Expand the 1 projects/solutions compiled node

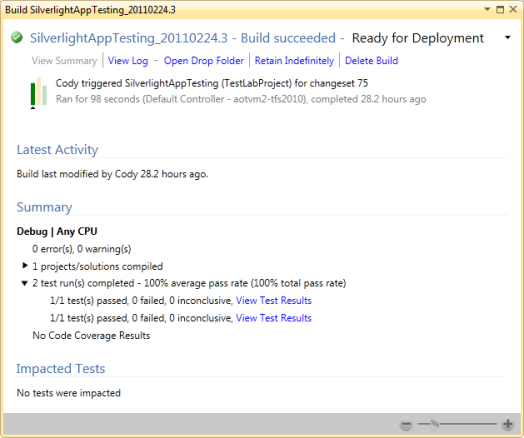[25, 266]
